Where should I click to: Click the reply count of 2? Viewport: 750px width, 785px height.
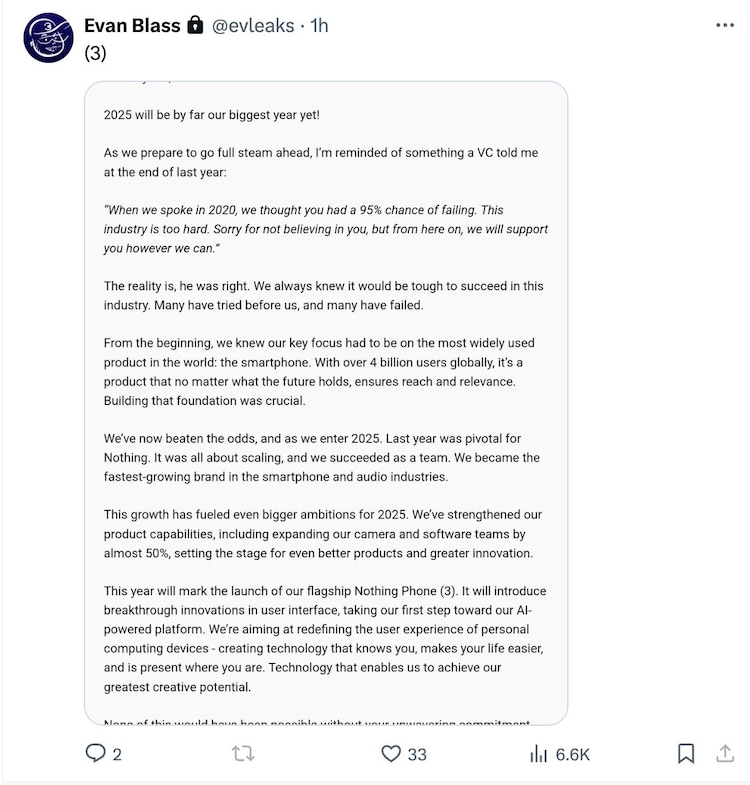click(x=117, y=755)
